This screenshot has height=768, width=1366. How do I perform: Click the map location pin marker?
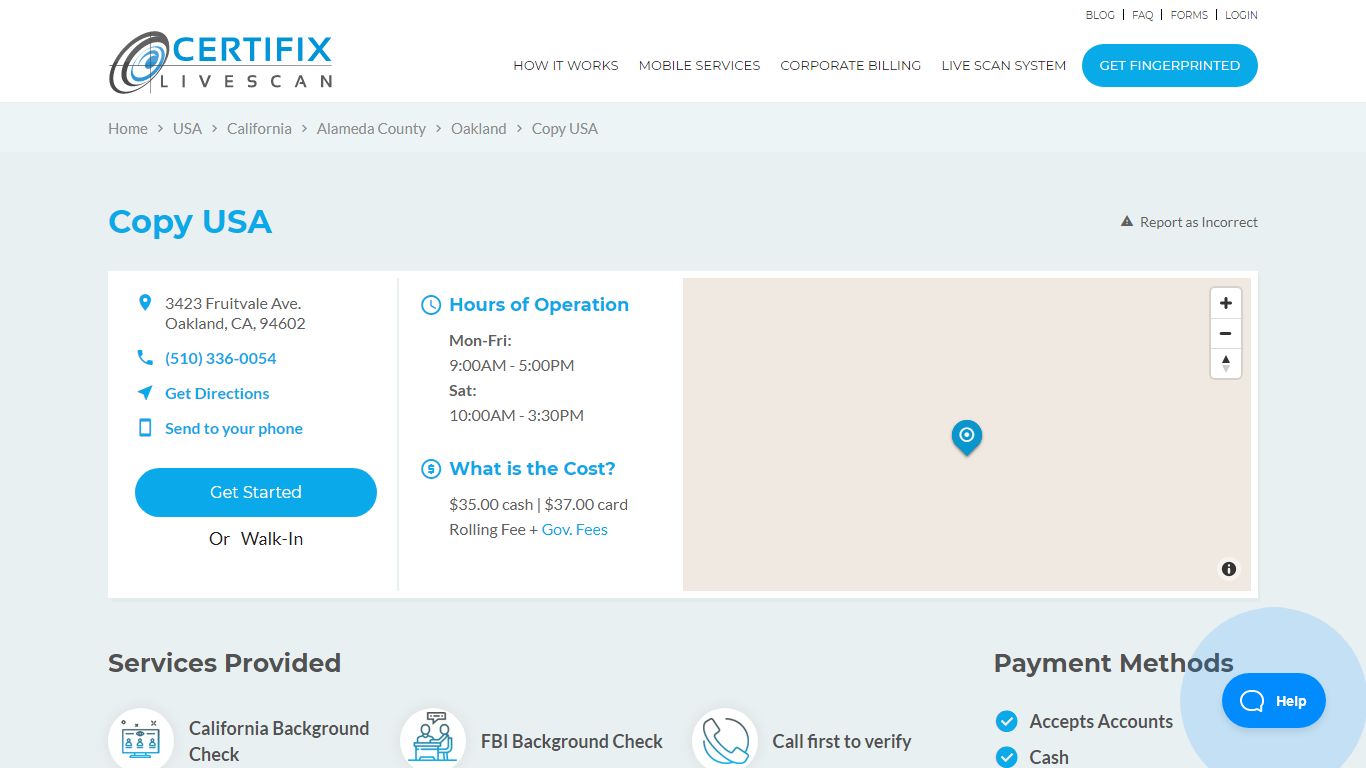[x=966, y=437]
